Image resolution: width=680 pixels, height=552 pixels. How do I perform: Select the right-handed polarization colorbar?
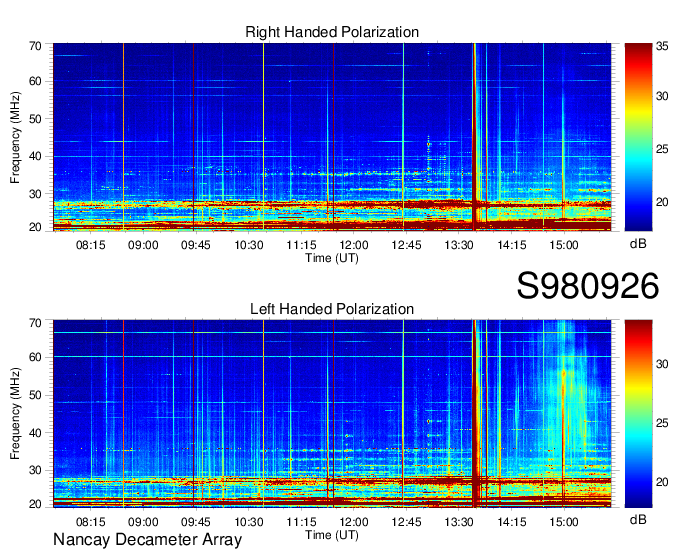tap(638, 137)
